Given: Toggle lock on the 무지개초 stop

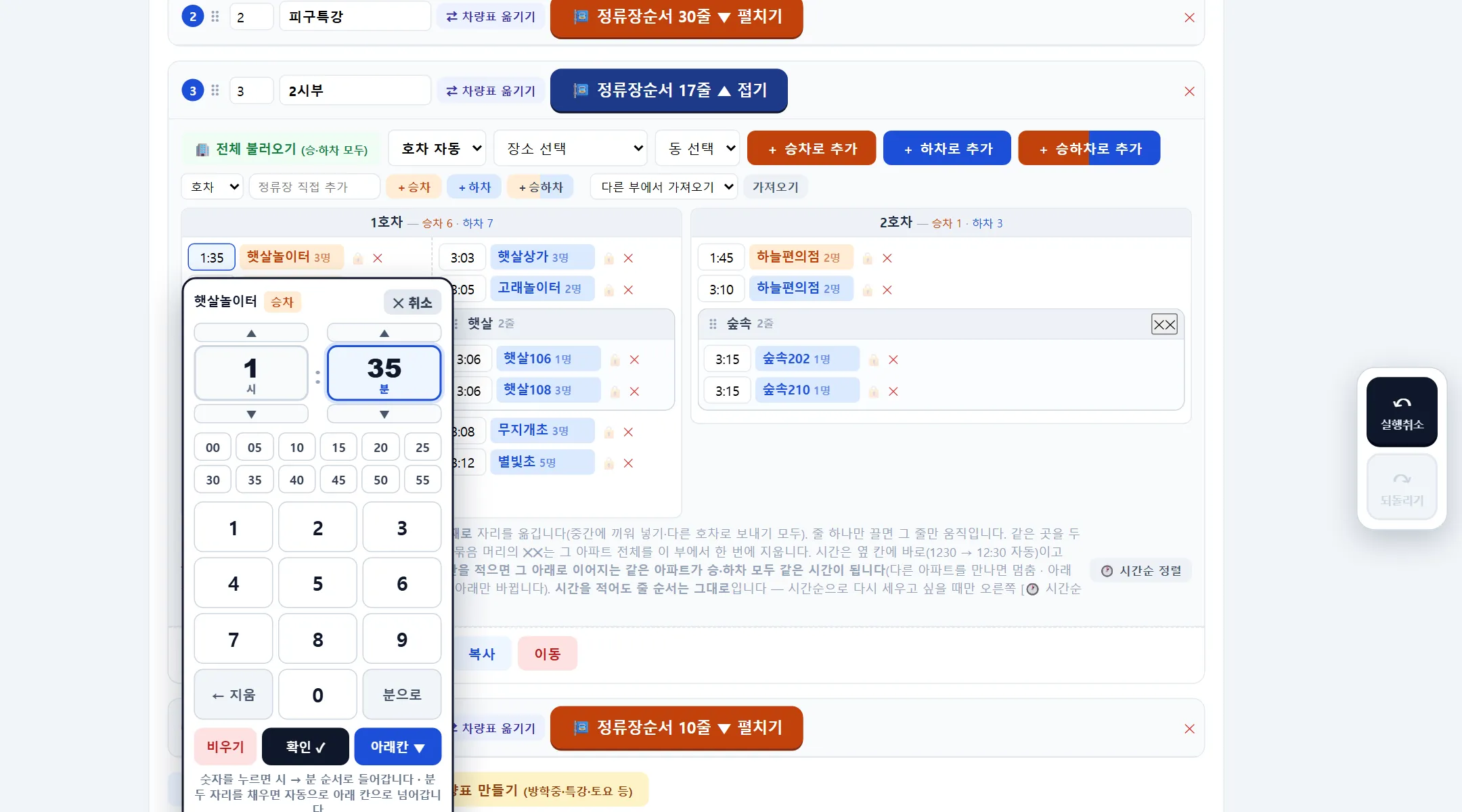Looking at the screenshot, I should click(x=609, y=432).
